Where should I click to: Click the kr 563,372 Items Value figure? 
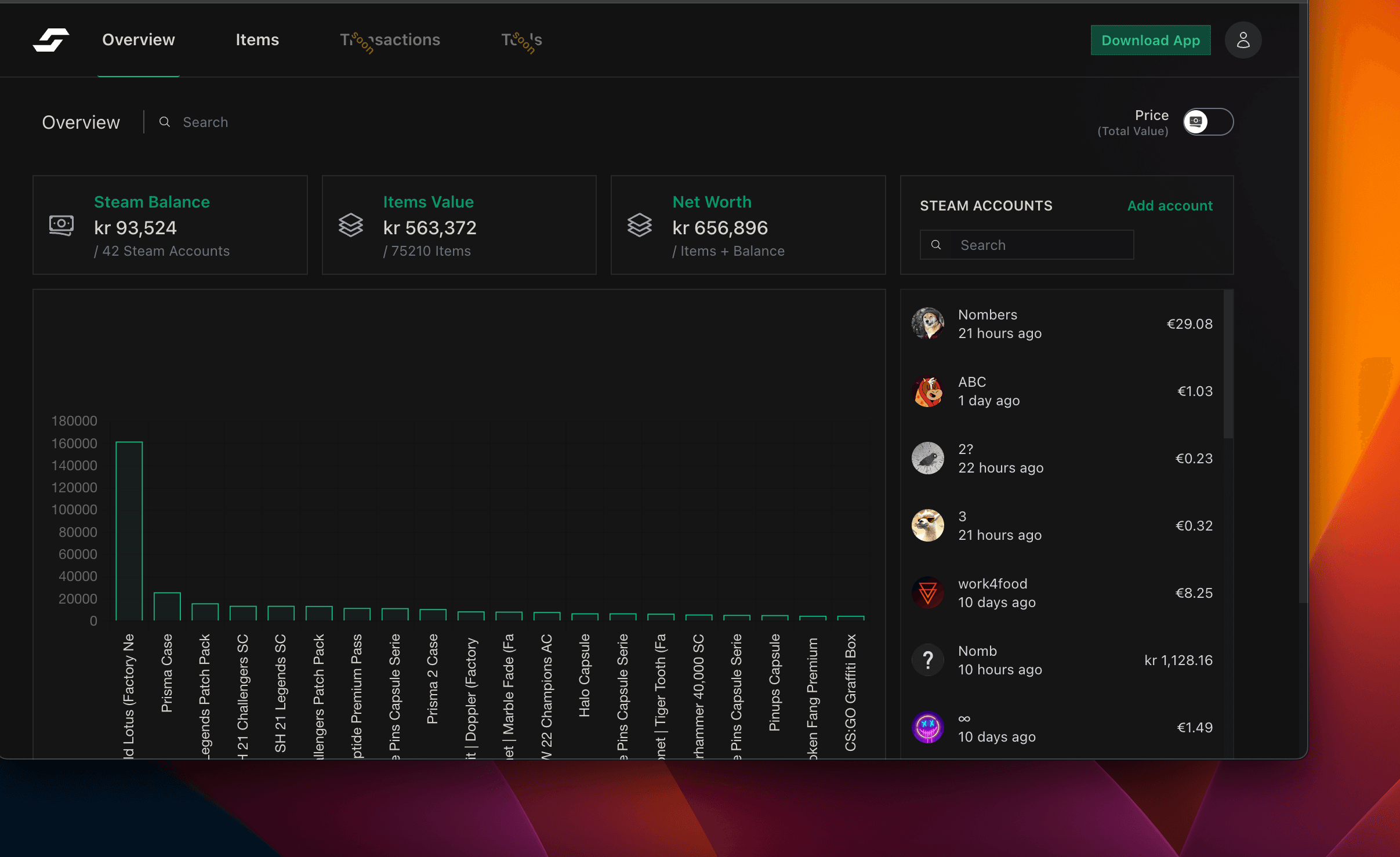click(430, 228)
